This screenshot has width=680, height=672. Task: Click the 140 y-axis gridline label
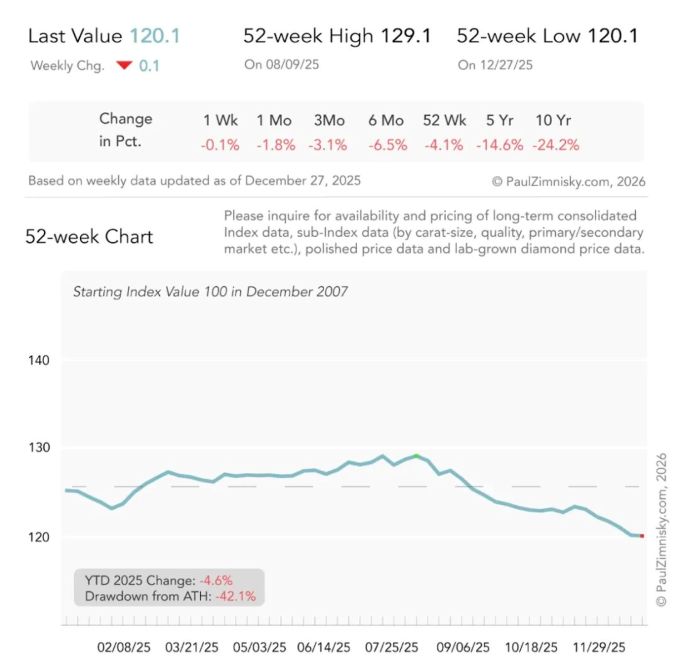[39, 360]
